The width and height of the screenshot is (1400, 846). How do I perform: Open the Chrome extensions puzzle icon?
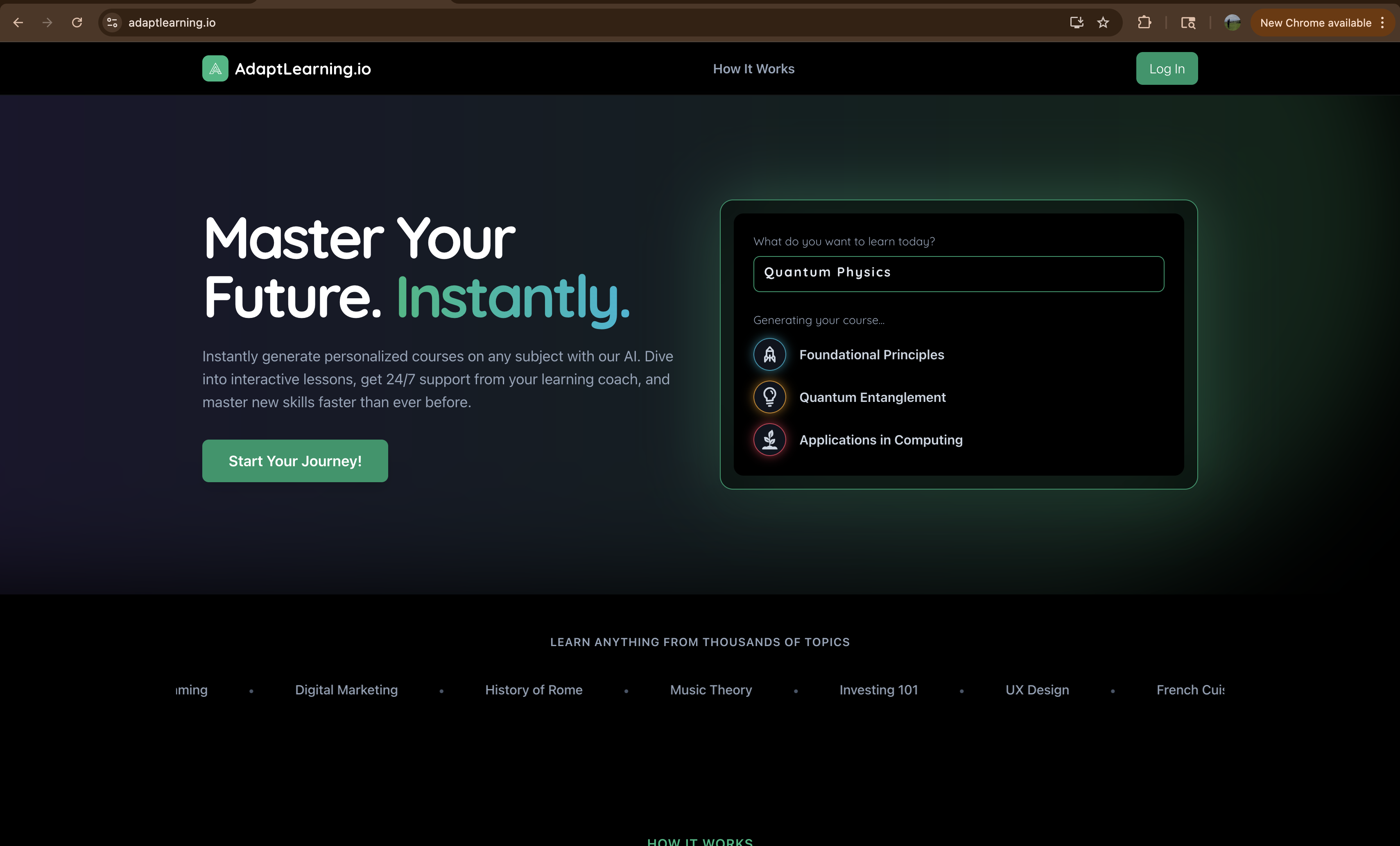[x=1144, y=23]
